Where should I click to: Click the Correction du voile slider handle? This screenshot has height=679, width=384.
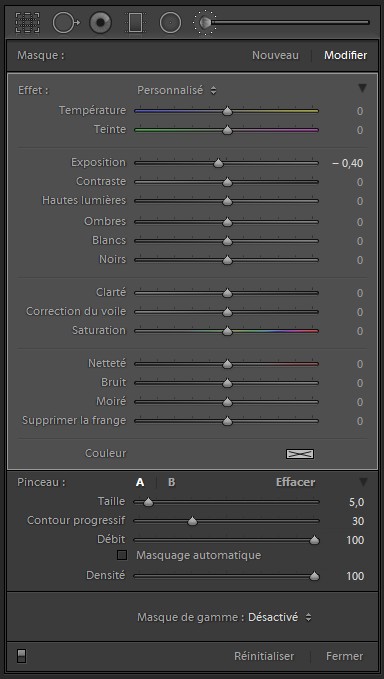pyautogui.click(x=227, y=313)
